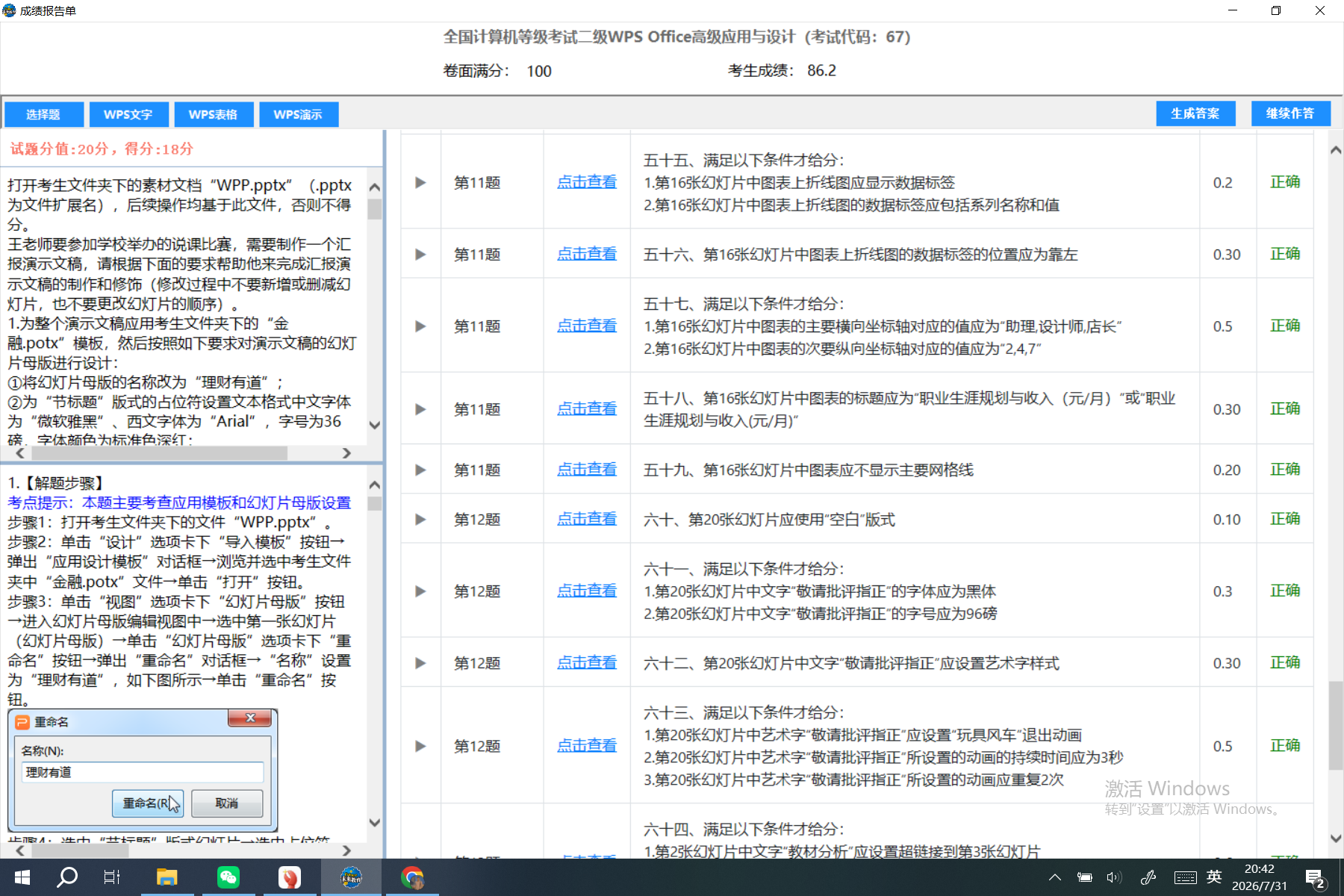Viewport: 1344px width, 896px height.
Task: Click the up arrow of the scoring table scrollbar
Action: click(1336, 150)
